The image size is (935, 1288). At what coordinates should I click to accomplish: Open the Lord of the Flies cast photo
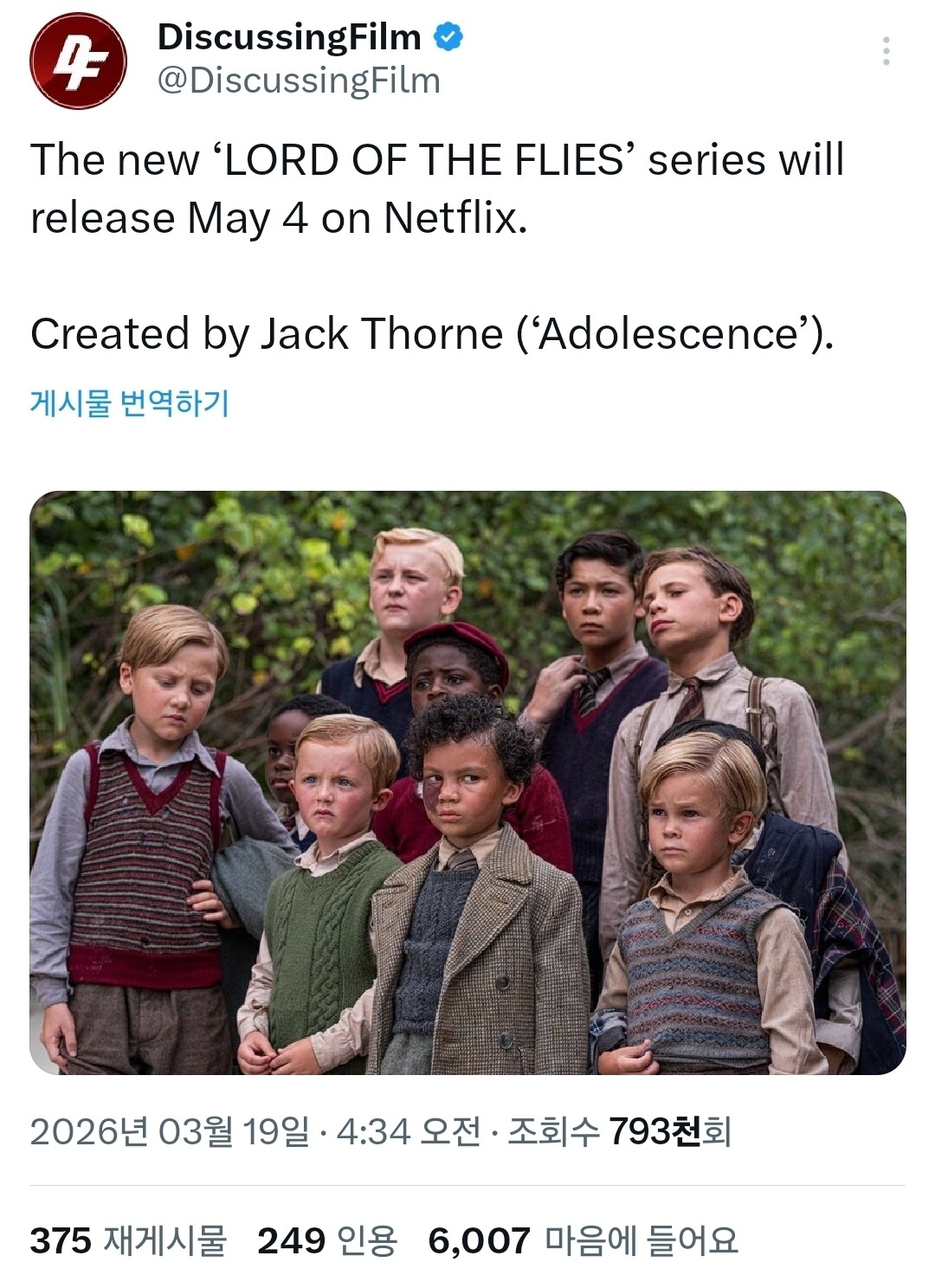(x=467, y=782)
